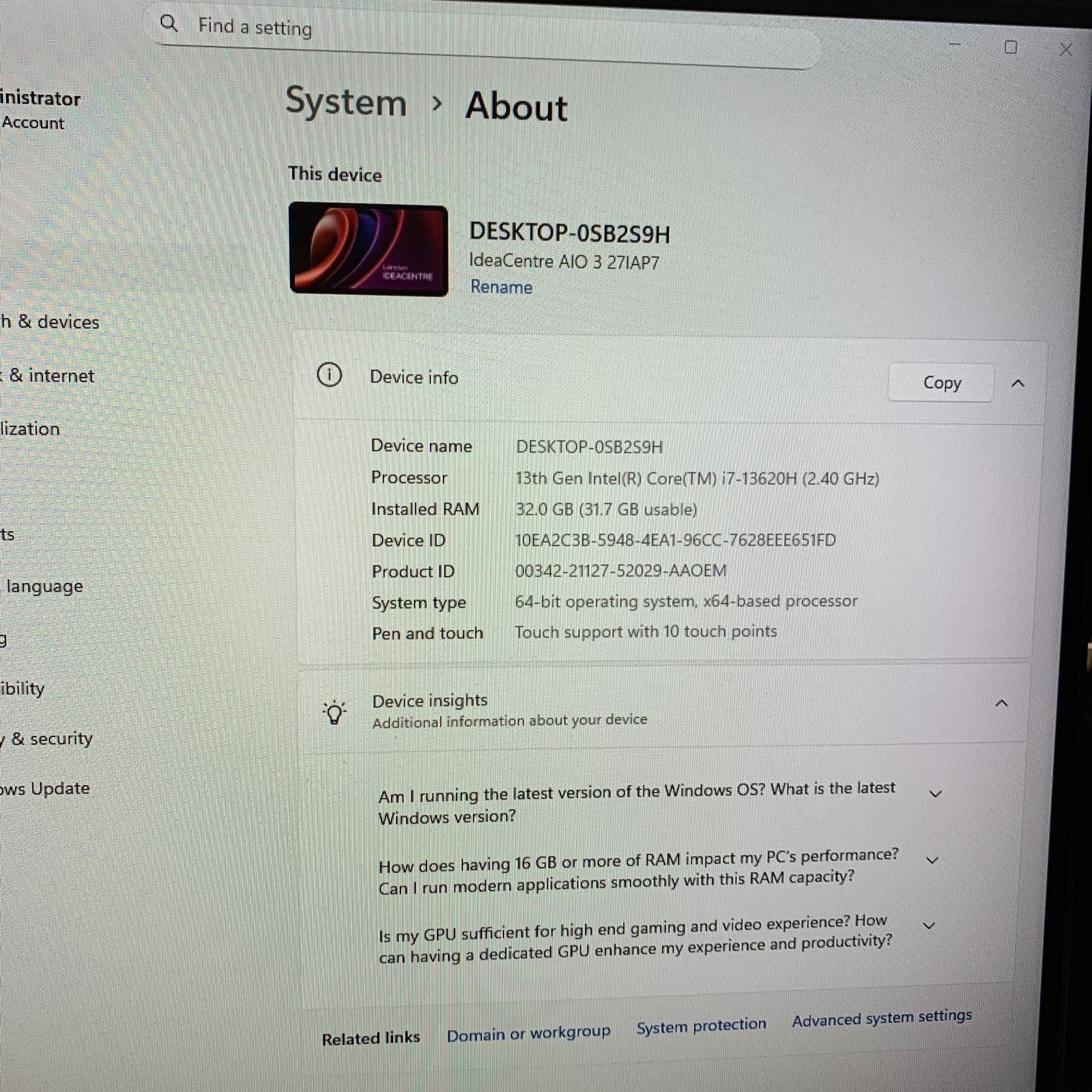Minimize the Settings window

click(x=955, y=45)
